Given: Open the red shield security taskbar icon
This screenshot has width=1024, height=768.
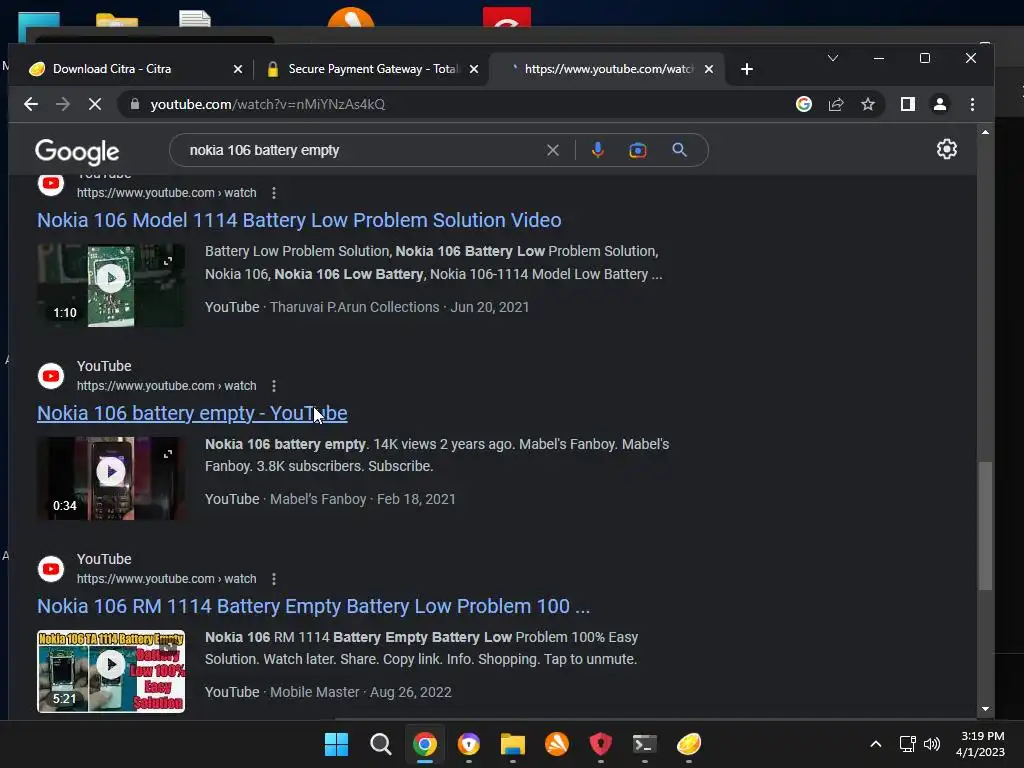Looking at the screenshot, I should pyautogui.click(x=601, y=744).
